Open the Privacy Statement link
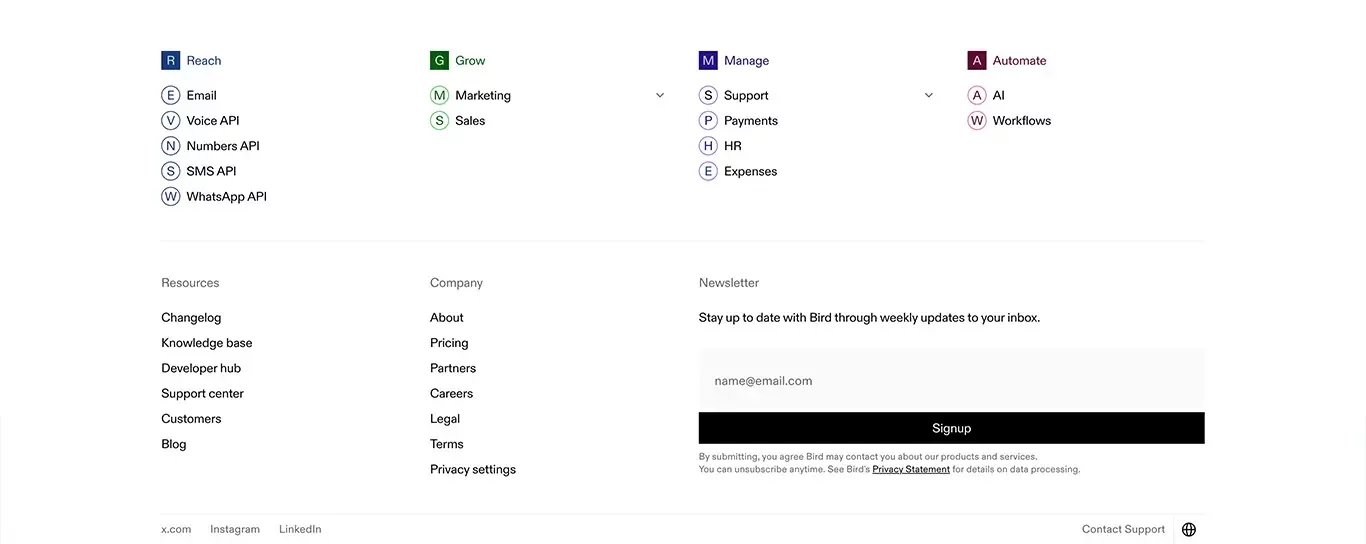 [911, 469]
